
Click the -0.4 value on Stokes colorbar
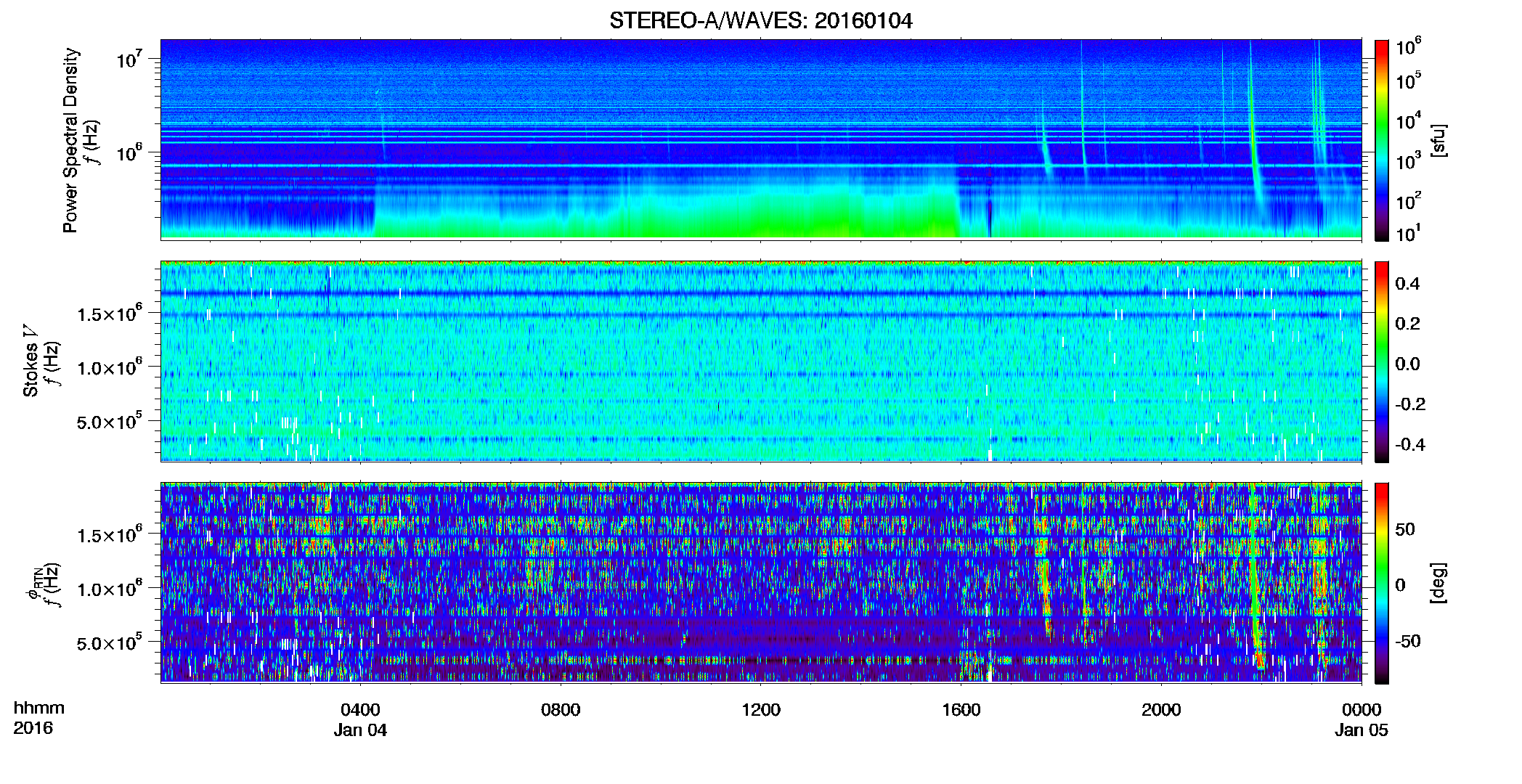(x=1410, y=444)
